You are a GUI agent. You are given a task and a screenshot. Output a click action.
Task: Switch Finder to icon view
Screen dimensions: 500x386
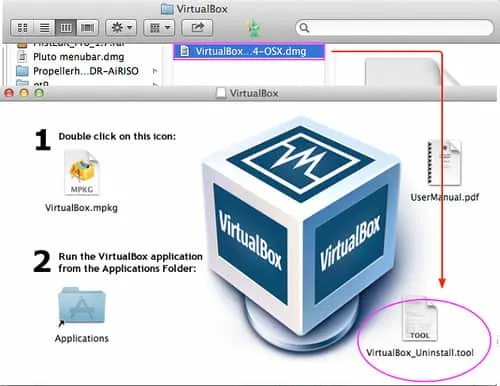pyautogui.click(x=22, y=28)
